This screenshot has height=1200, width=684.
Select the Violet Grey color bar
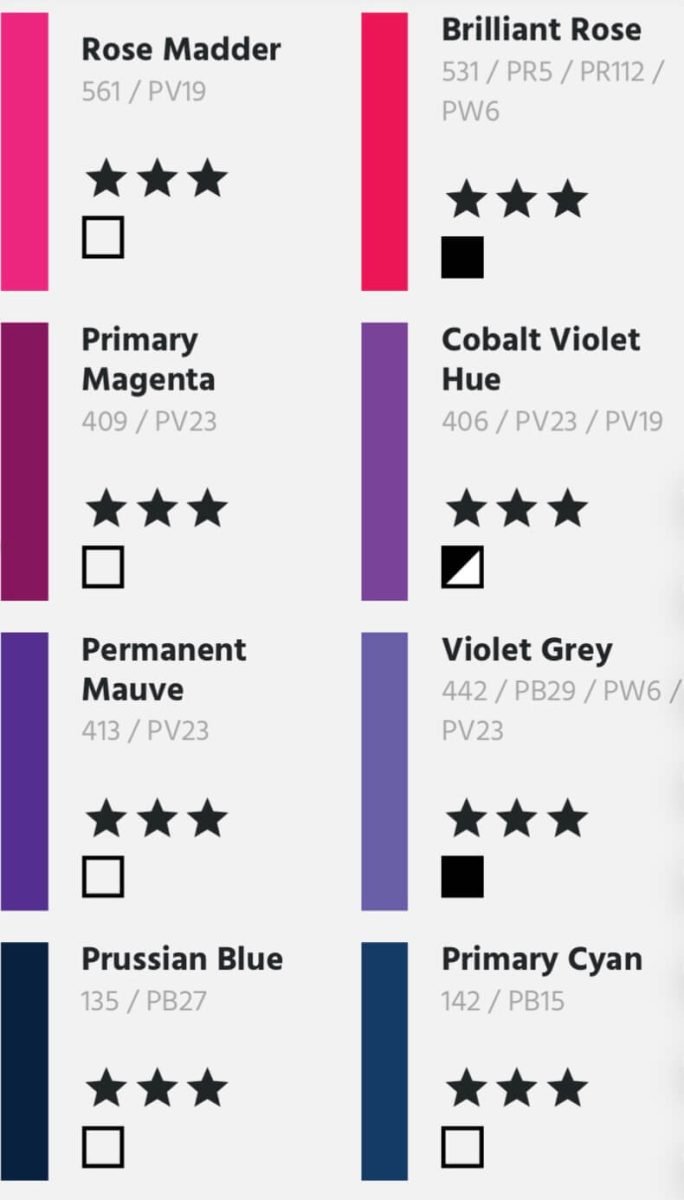(384, 770)
